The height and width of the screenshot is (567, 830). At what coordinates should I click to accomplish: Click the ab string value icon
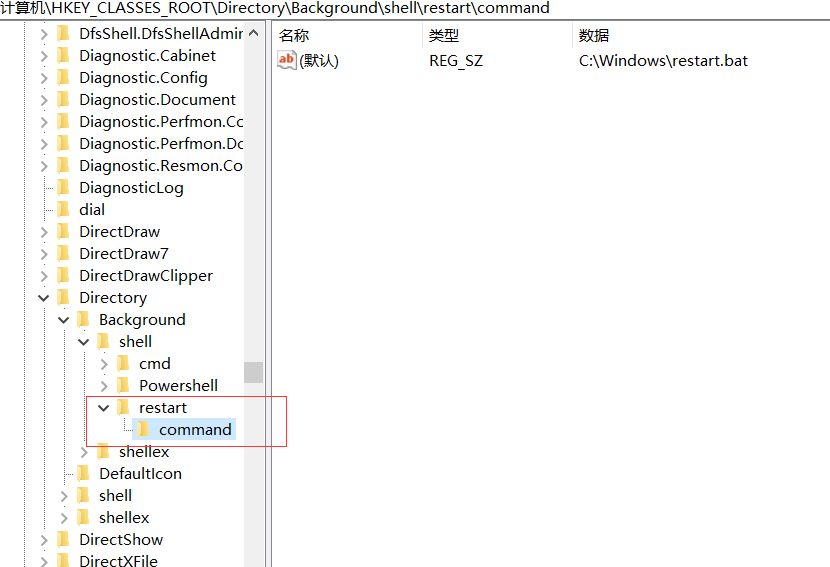[x=286, y=60]
